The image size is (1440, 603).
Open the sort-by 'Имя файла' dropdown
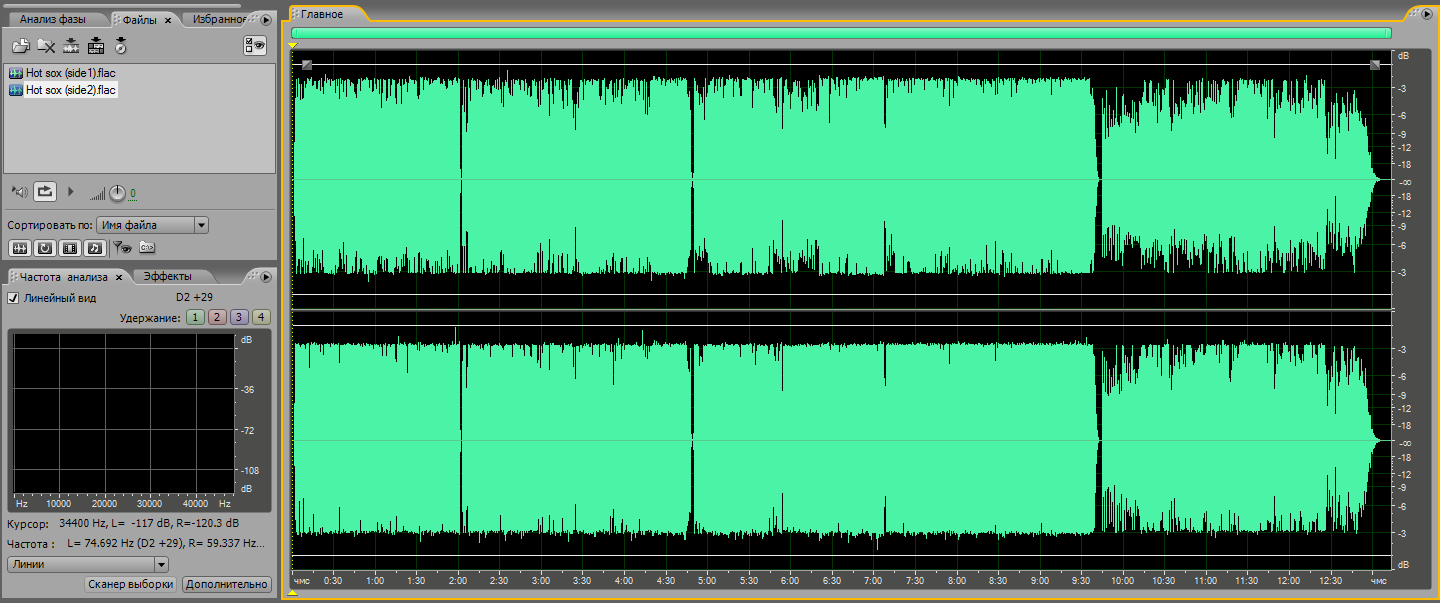(x=153, y=225)
